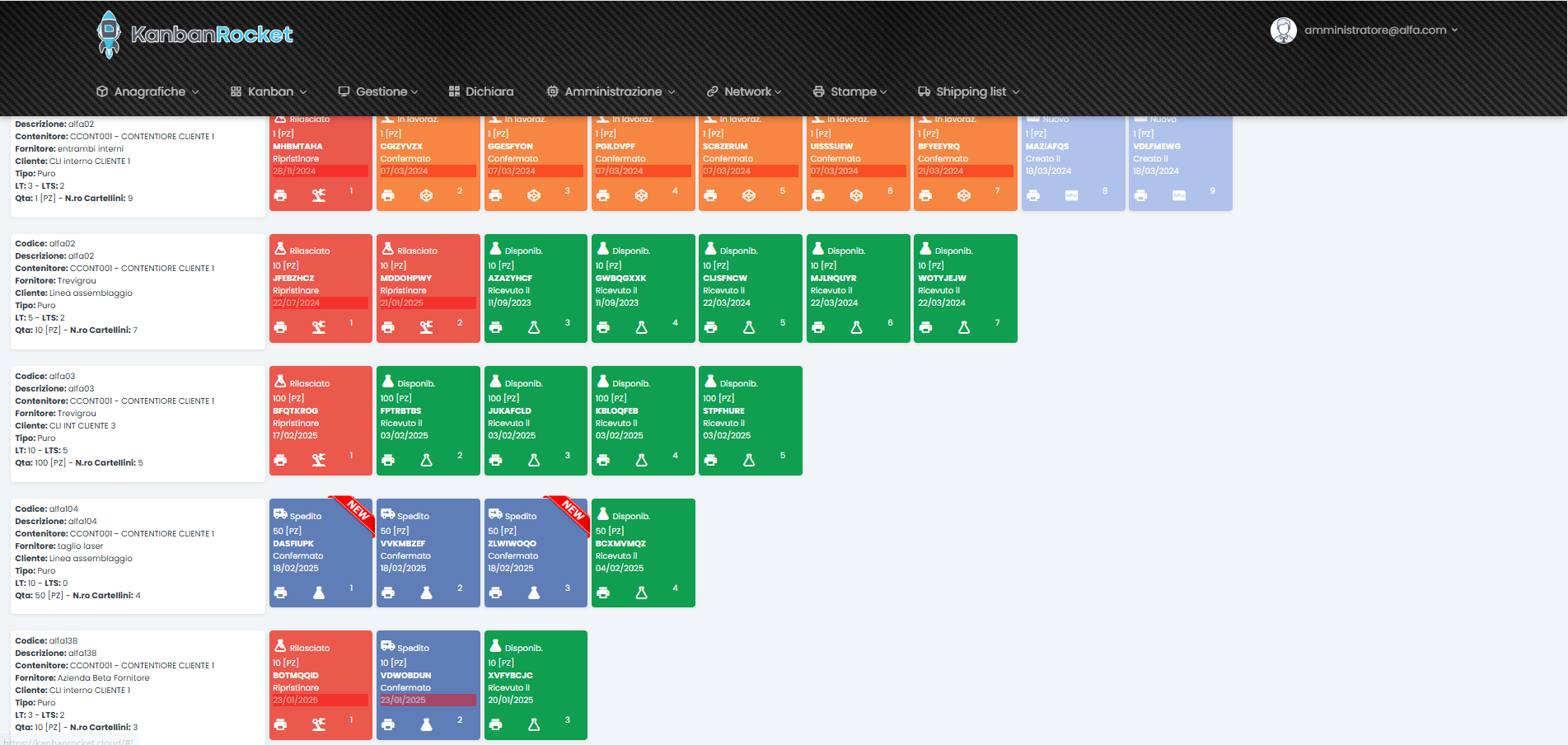Open the Kanban dropdown menu
Screen dimensions: 1568x745
click(x=269, y=91)
